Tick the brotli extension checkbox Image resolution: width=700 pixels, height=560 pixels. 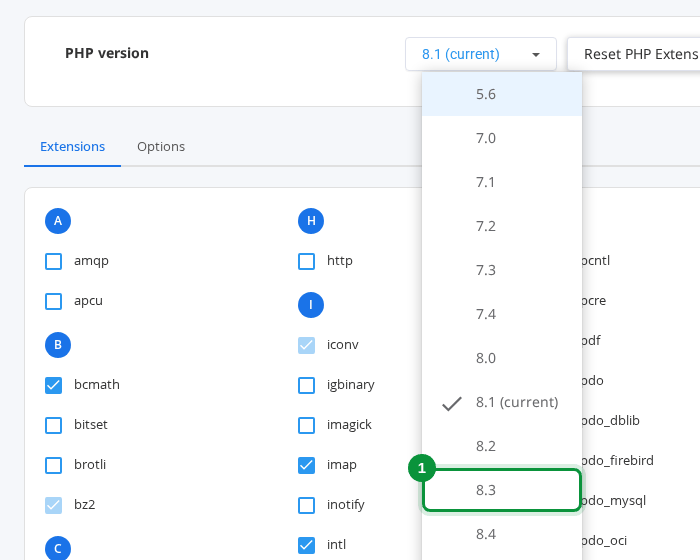click(x=54, y=465)
